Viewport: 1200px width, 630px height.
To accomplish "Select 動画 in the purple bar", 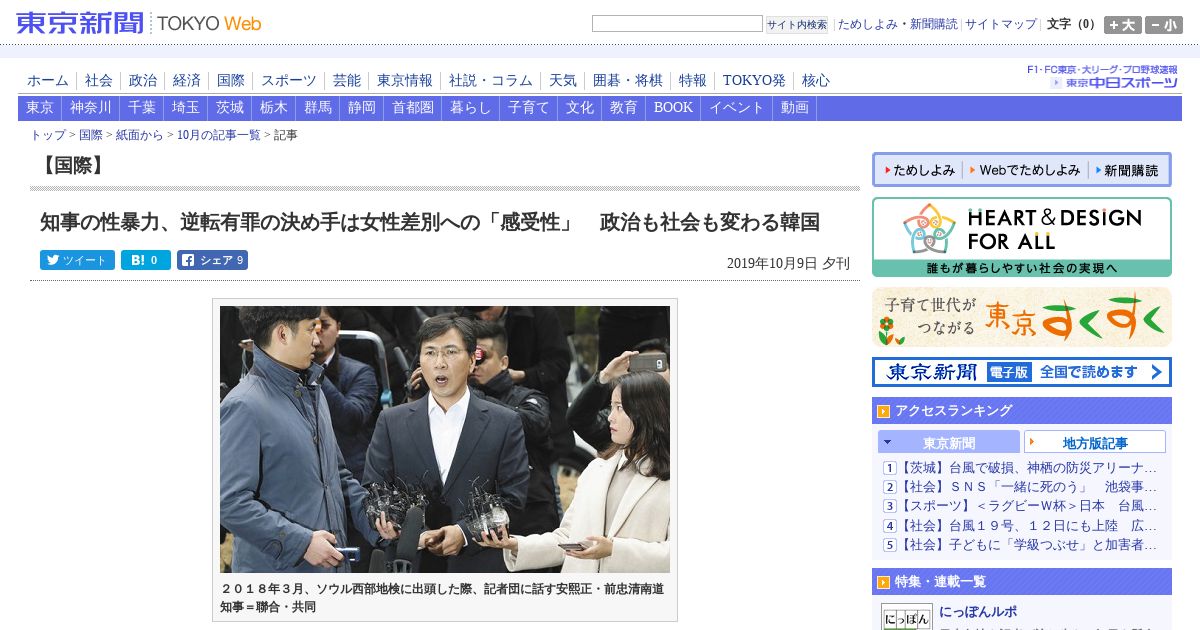I will coord(795,108).
